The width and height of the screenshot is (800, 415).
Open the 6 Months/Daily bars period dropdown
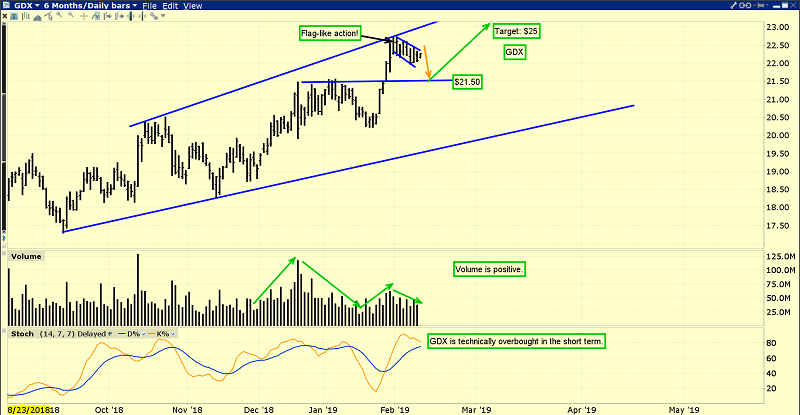point(90,6)
